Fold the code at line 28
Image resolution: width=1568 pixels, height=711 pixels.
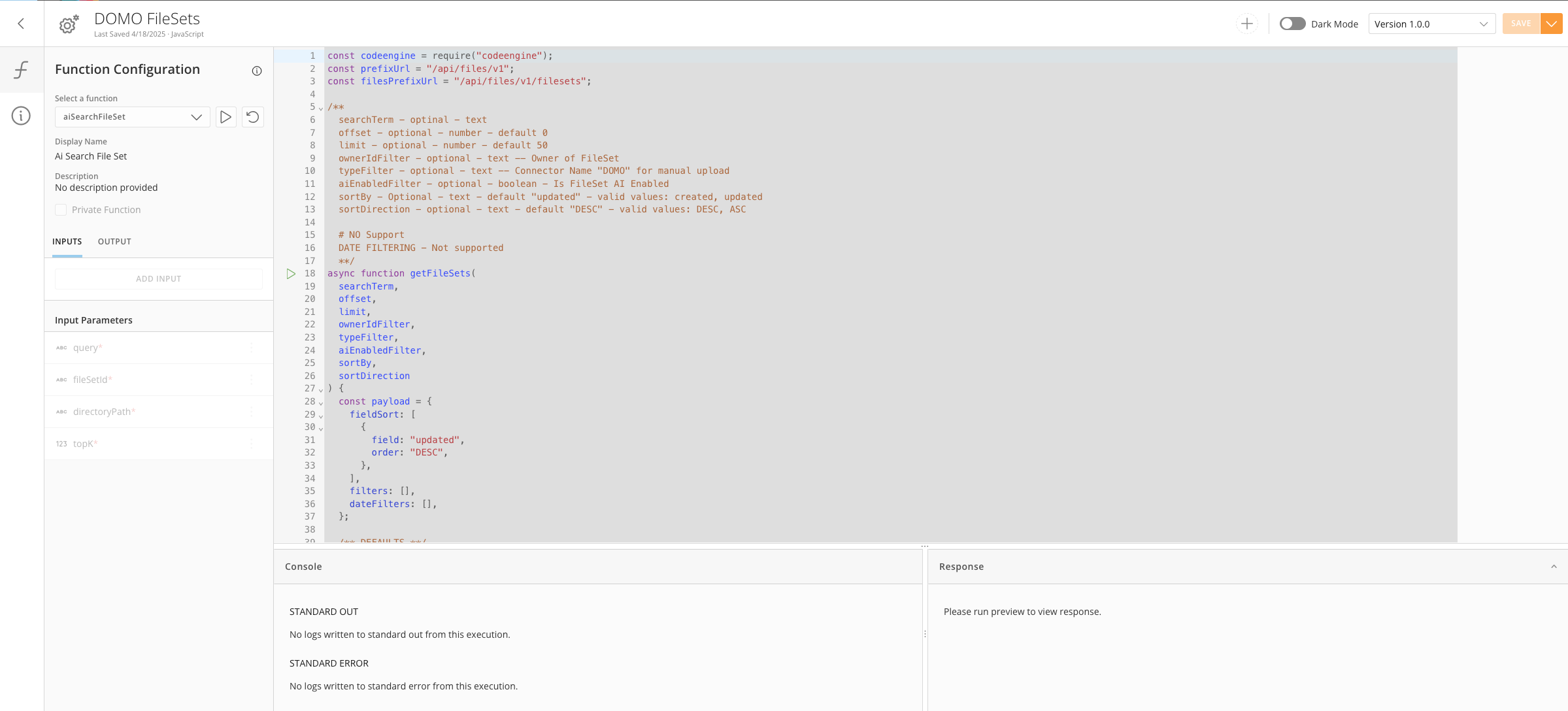pyautogui.click(x=321, y=403)
